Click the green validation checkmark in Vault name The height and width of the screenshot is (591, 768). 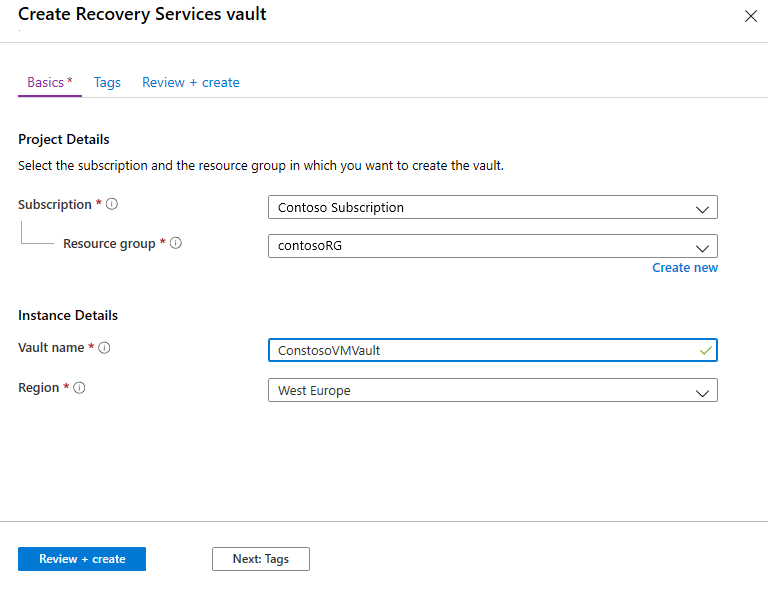705,350
